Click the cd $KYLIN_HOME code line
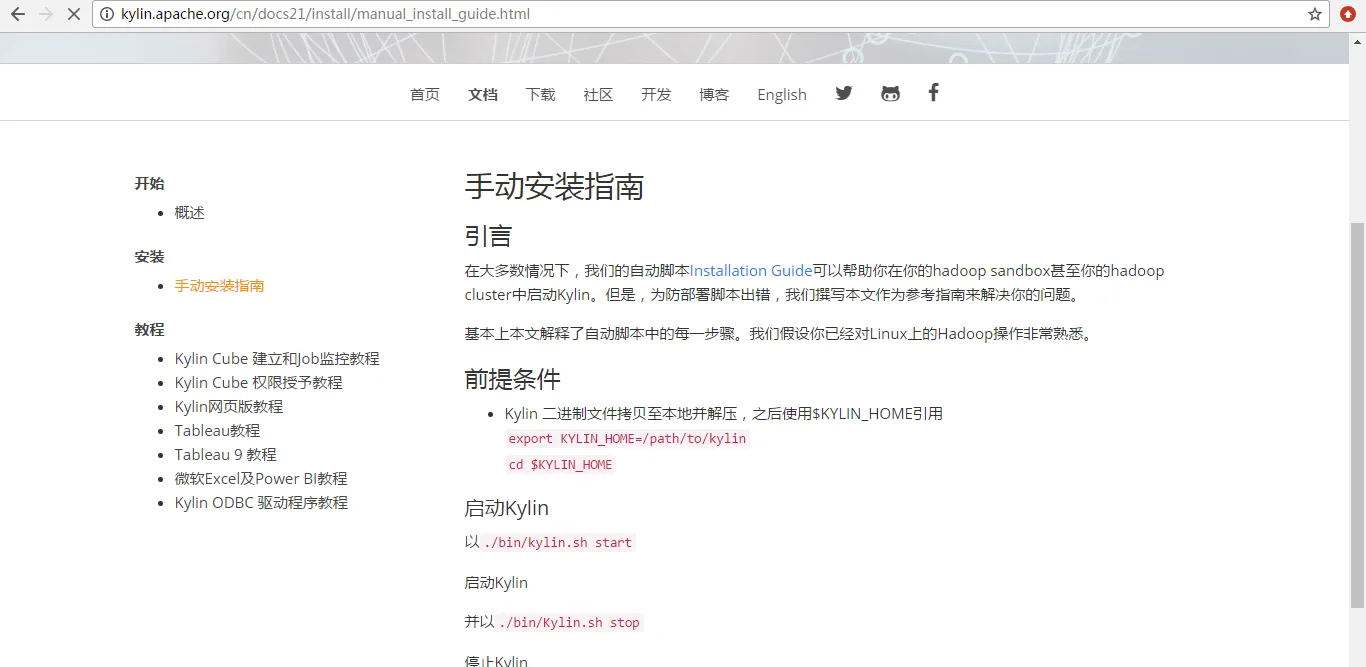Image resolution: width=1366 pixels, height=667 pixels. [560, 464]
